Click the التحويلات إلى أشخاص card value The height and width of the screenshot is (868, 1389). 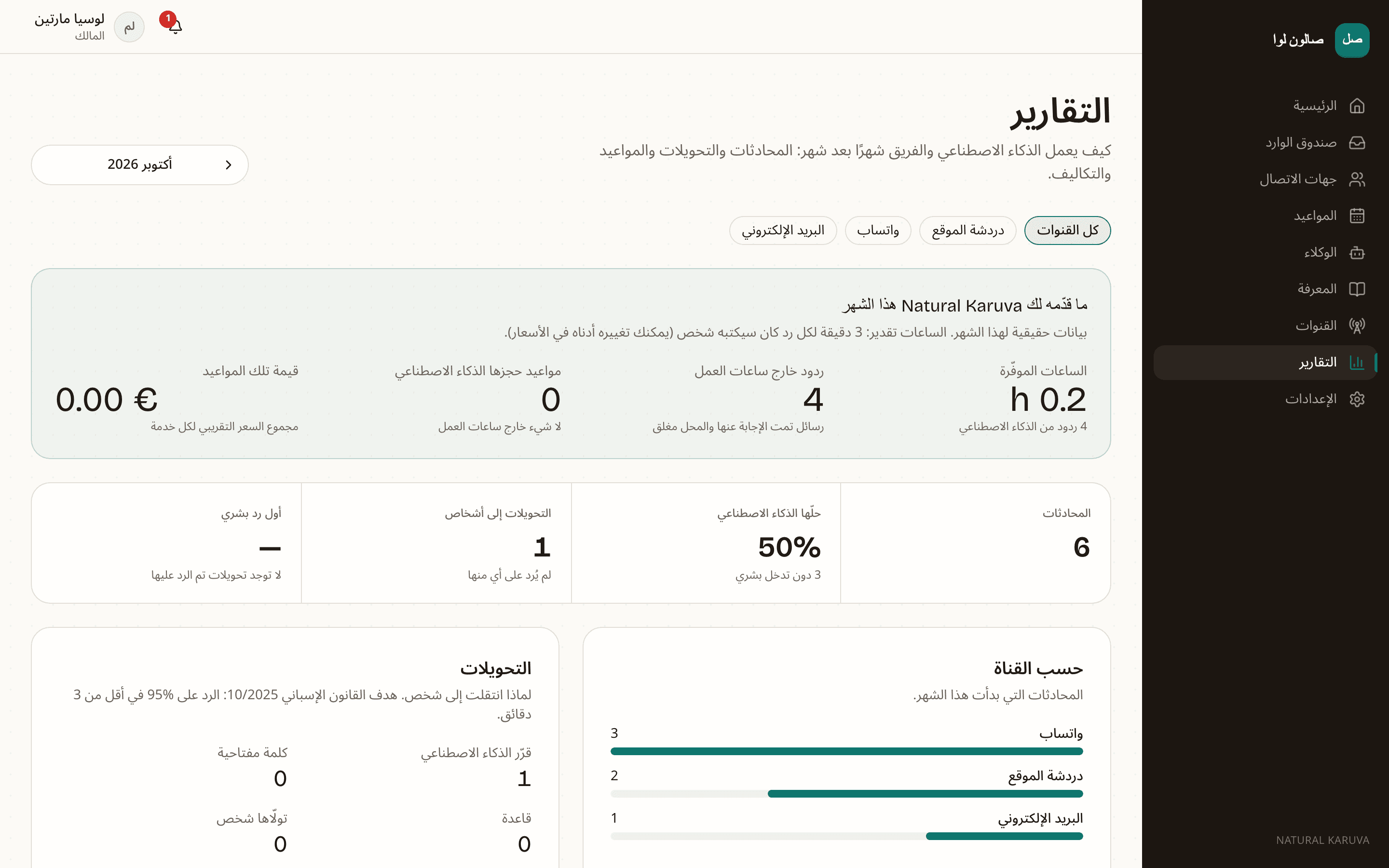click(543, 547)
